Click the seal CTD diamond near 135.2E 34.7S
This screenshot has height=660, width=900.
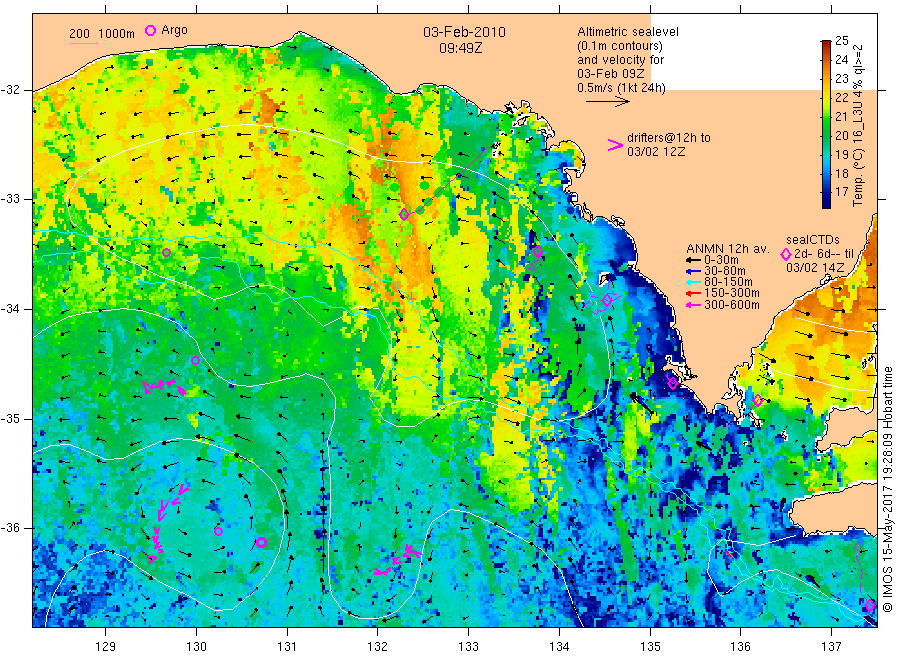pyautogui.click(x=673, y=382)
